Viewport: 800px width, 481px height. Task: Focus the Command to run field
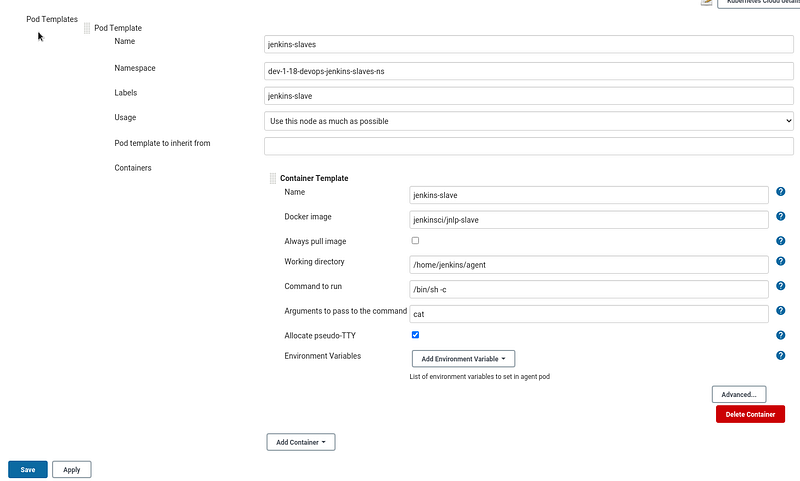coord(589,289)
